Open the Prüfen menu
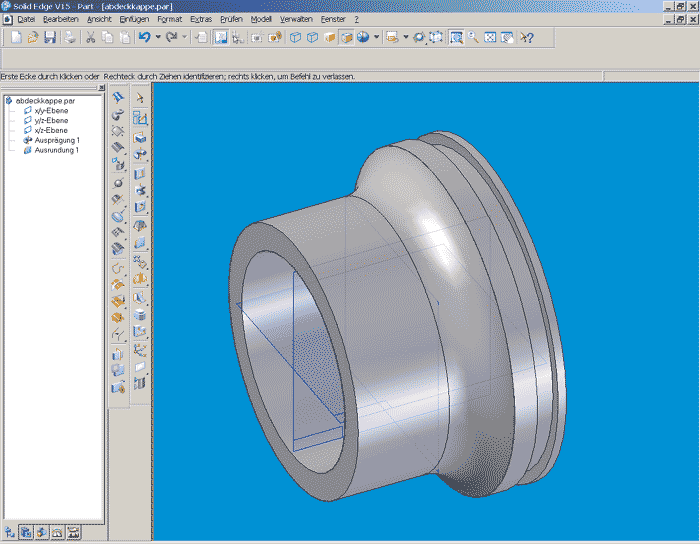700x544 pixels. 231,19
